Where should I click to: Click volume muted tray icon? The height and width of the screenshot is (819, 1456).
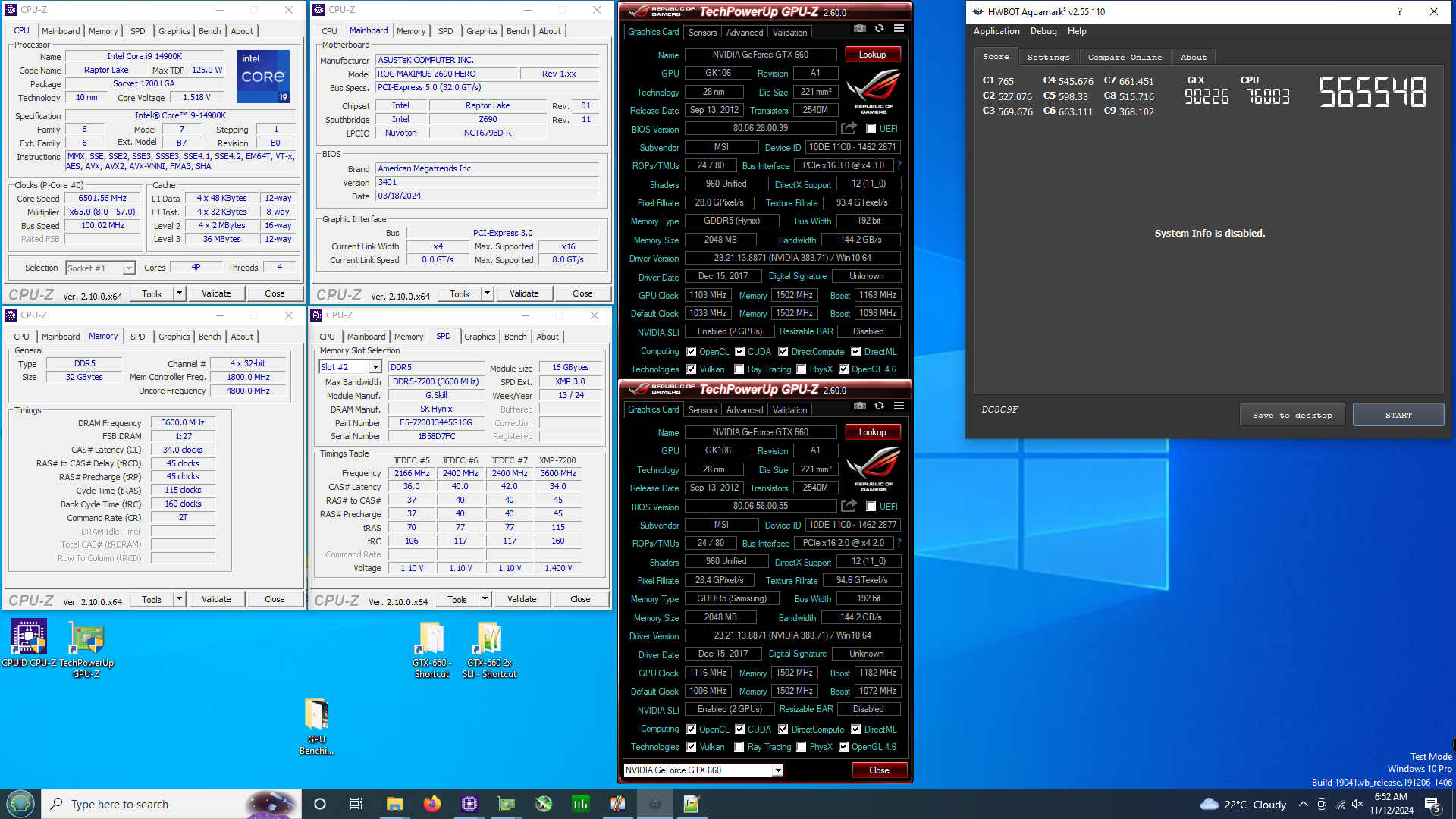click(1357, 804)
